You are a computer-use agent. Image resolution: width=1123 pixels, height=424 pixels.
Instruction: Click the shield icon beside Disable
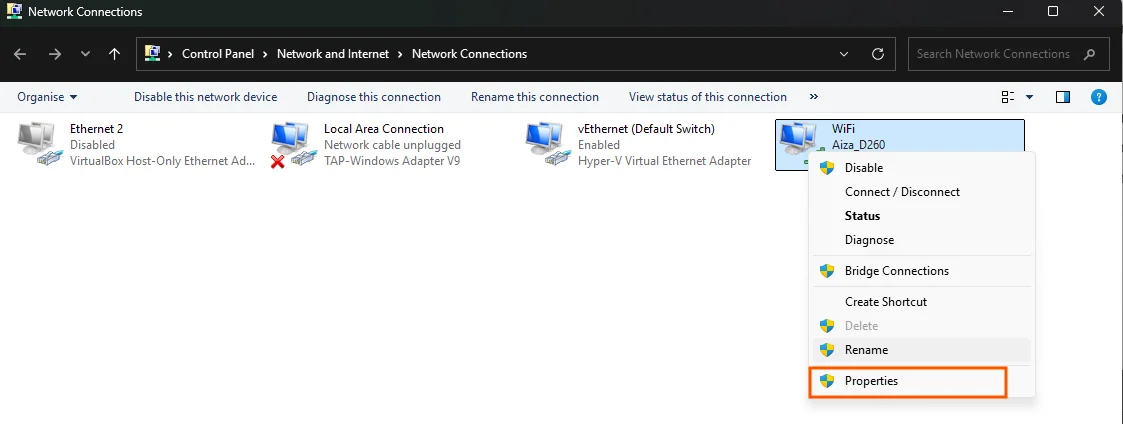pos(827,168)
